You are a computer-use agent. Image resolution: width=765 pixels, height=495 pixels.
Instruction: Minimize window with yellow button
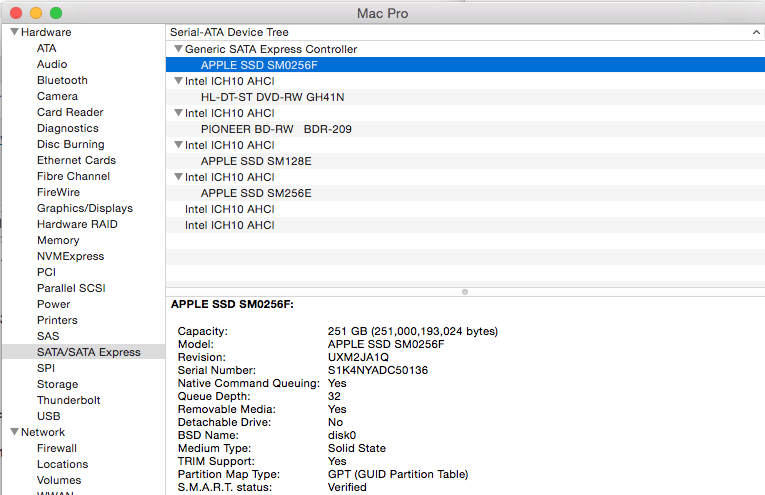pos(36,13)
